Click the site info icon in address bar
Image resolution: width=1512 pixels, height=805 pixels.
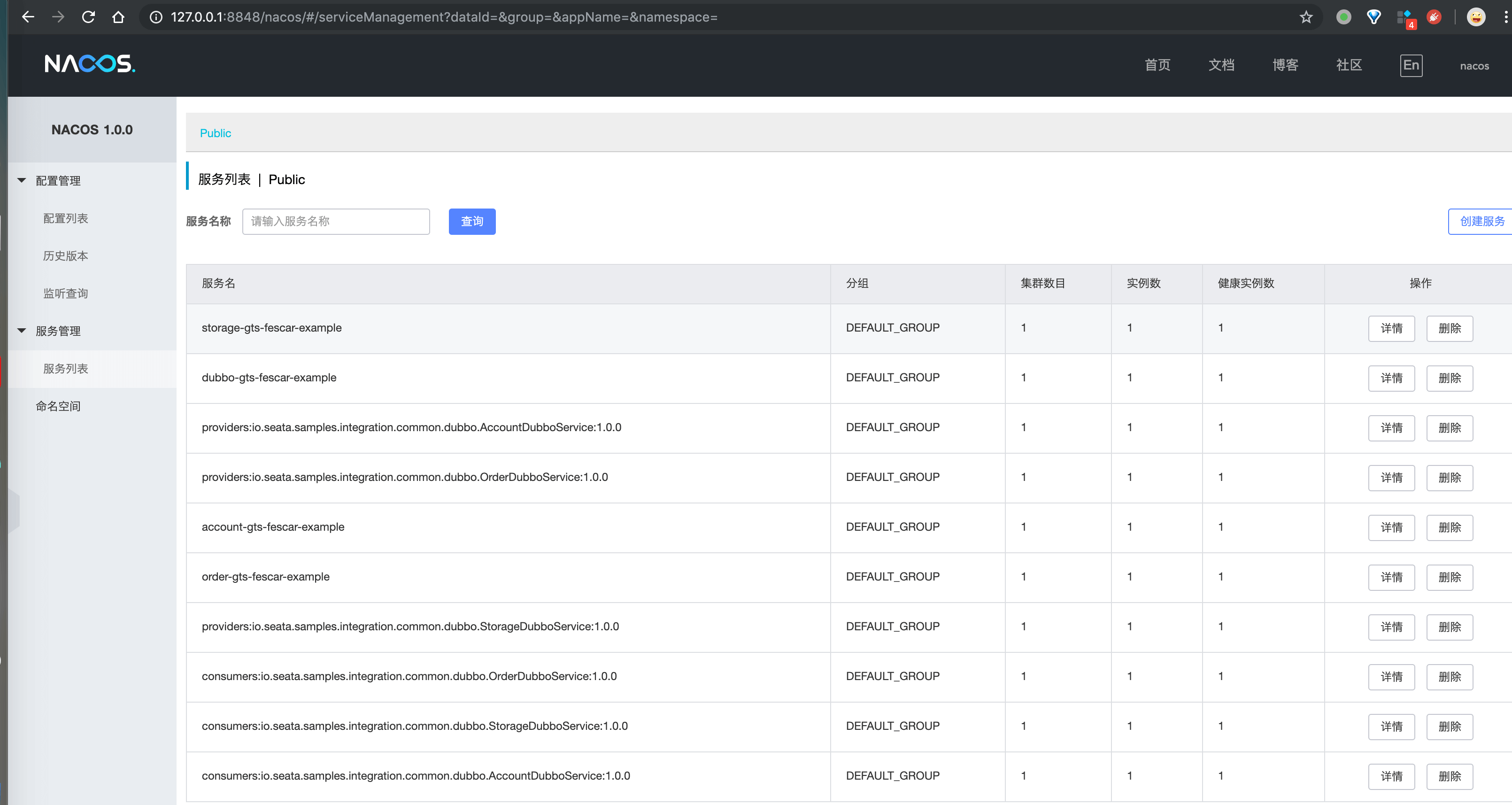[156, 17]
